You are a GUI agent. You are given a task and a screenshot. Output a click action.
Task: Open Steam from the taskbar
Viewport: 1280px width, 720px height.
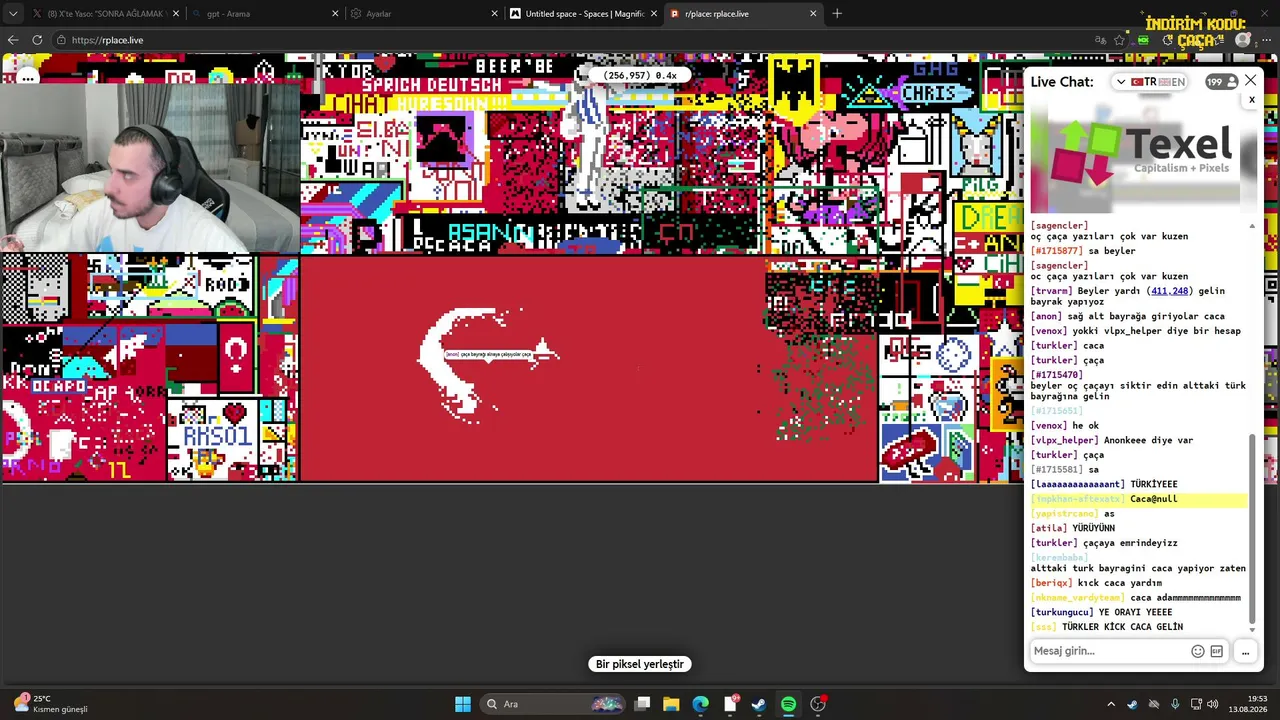pos(759,704)
